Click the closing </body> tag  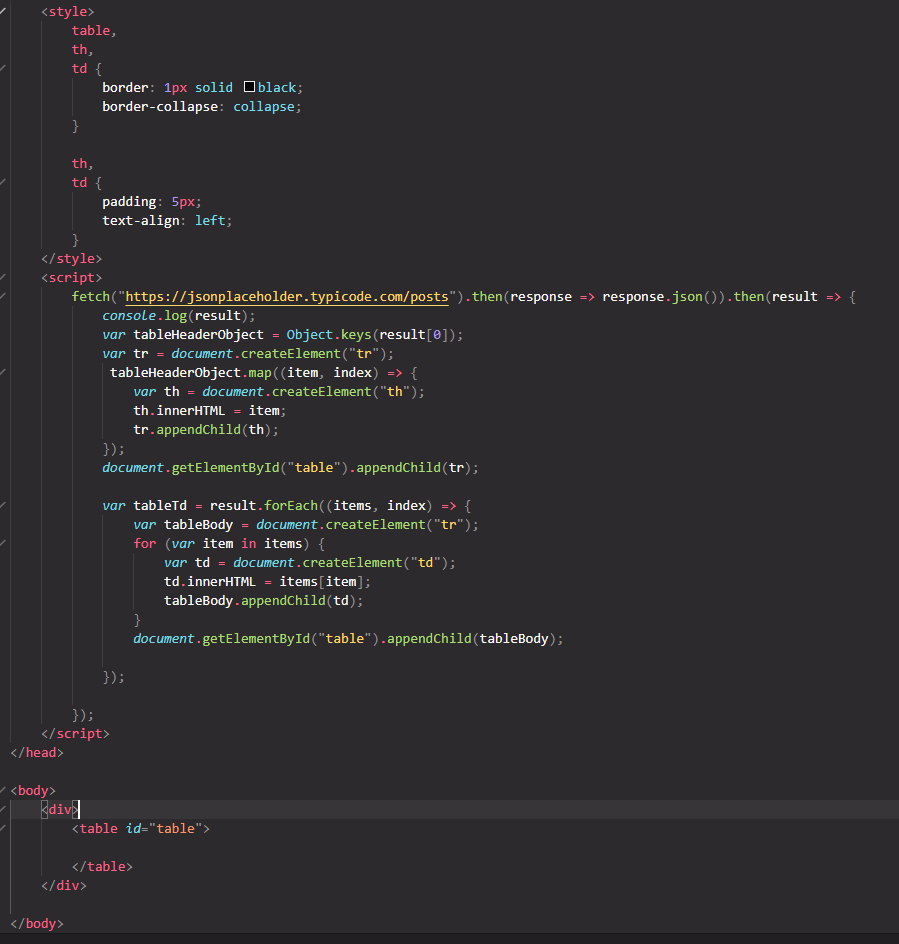tap(37, 924)
